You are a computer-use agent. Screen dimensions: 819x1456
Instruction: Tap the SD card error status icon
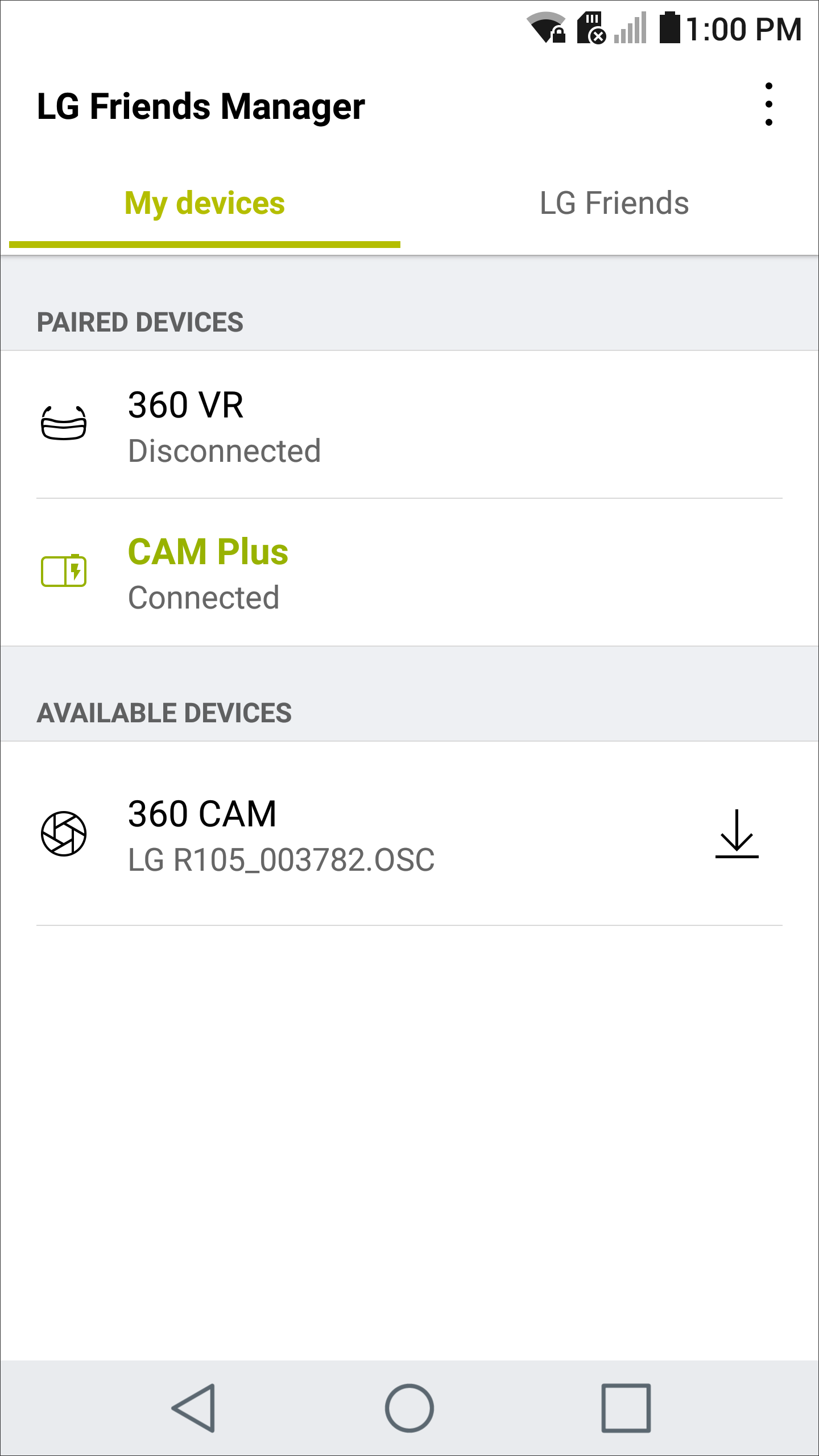pyautogui.click(x=591, y=27)
